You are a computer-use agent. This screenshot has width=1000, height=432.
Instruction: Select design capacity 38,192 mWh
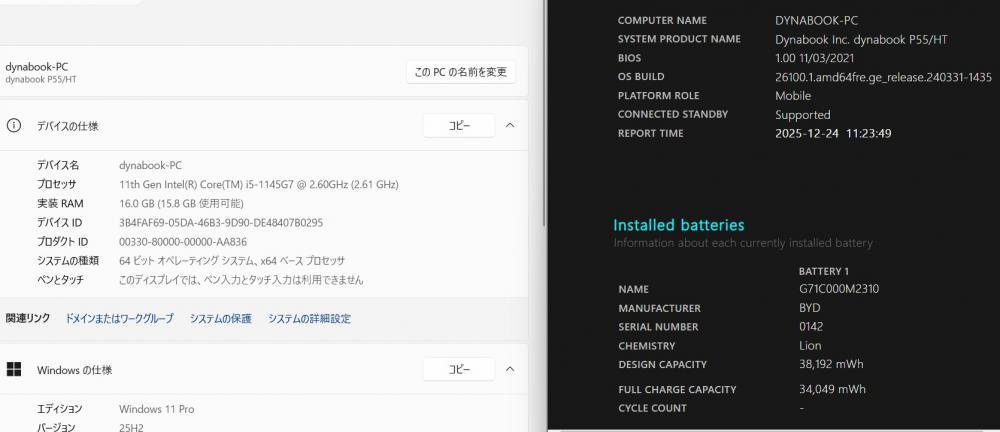[831, 364]
